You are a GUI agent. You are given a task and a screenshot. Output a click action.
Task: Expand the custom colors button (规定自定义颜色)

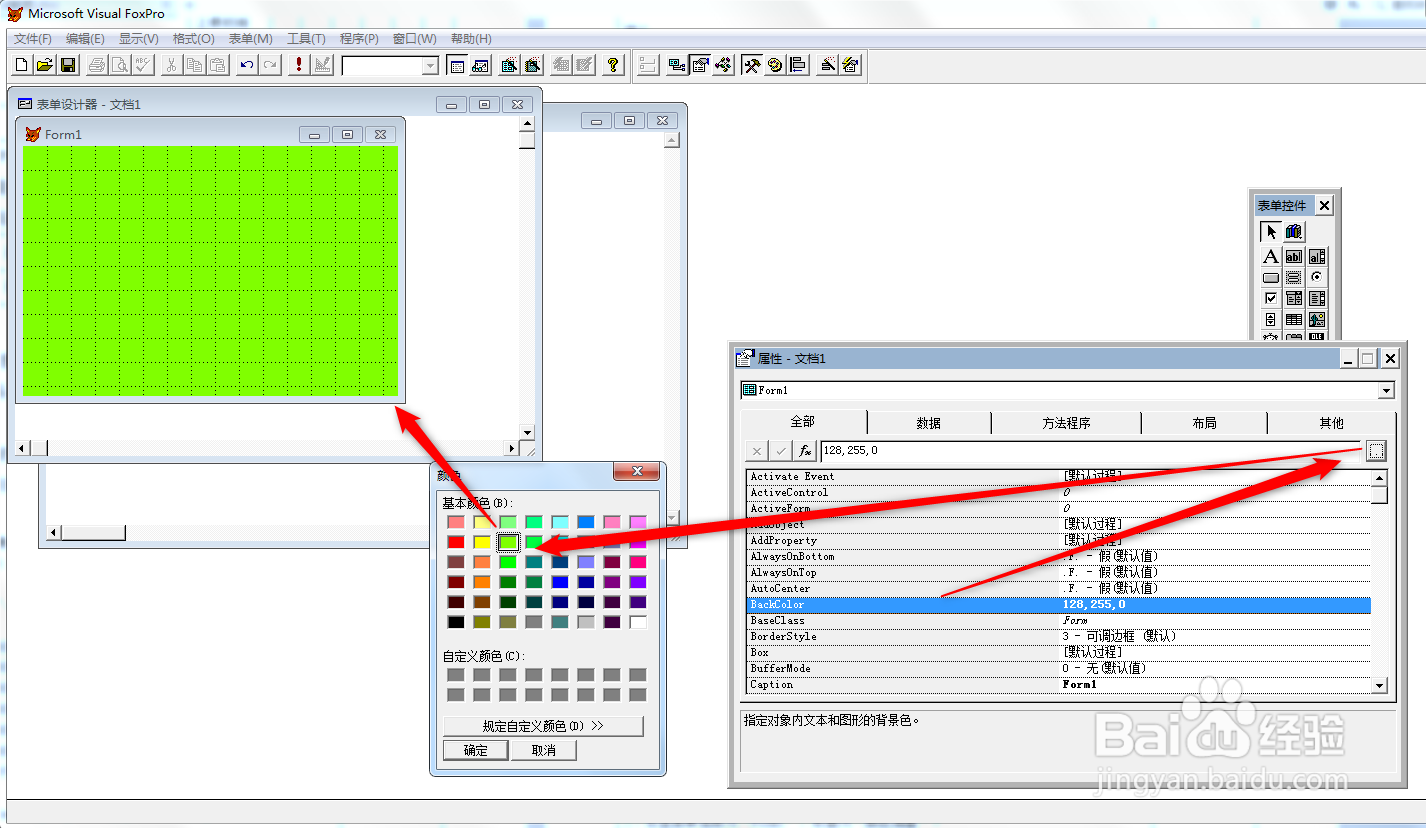click(543, 726)
